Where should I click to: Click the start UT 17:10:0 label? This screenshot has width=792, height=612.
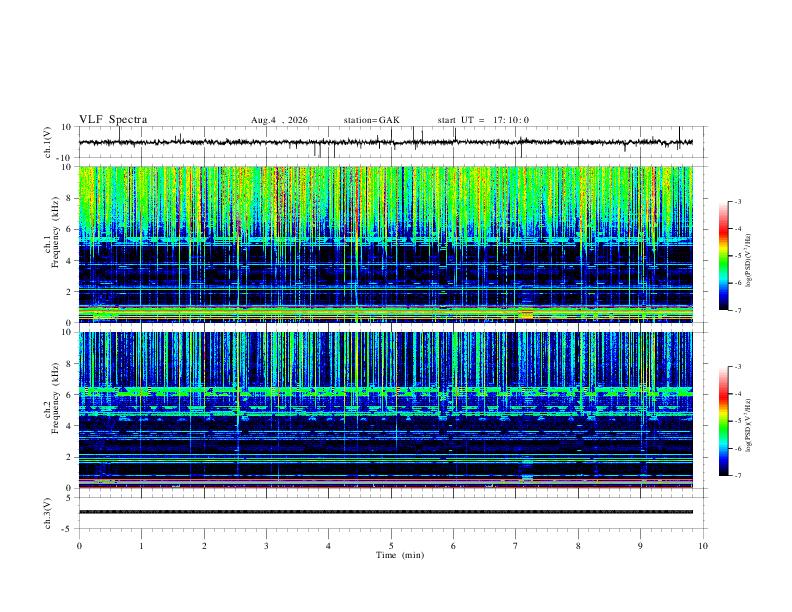click(x=483, y=120)
